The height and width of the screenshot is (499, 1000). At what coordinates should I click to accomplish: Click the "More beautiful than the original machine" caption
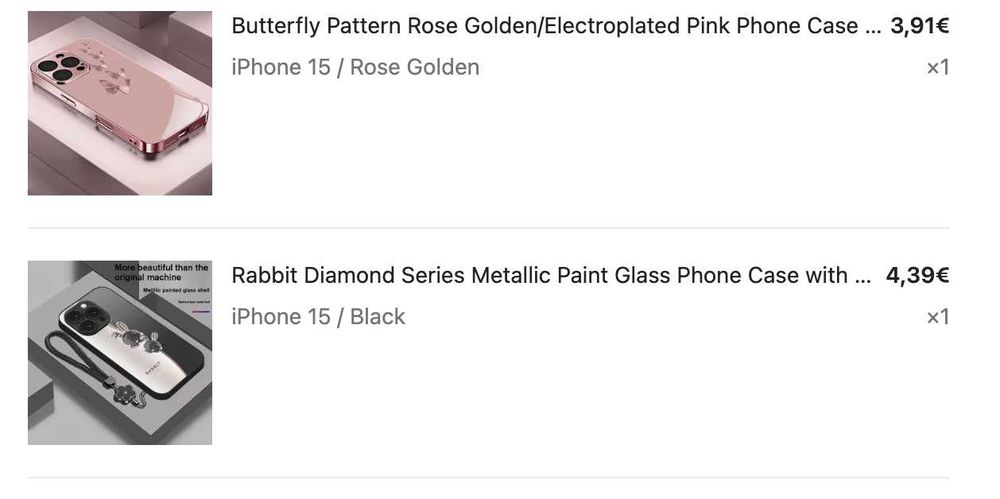pos(161,272)
